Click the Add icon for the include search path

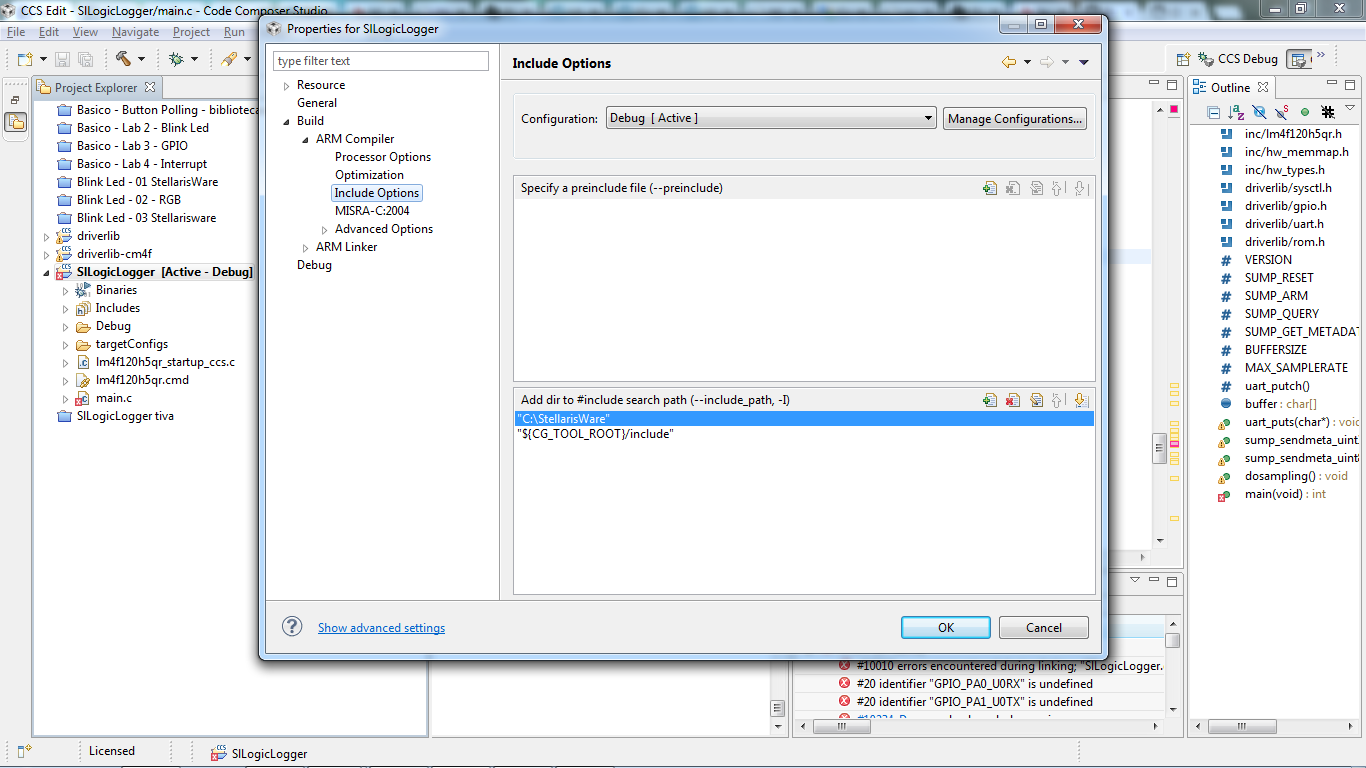(x=990, y=400)
